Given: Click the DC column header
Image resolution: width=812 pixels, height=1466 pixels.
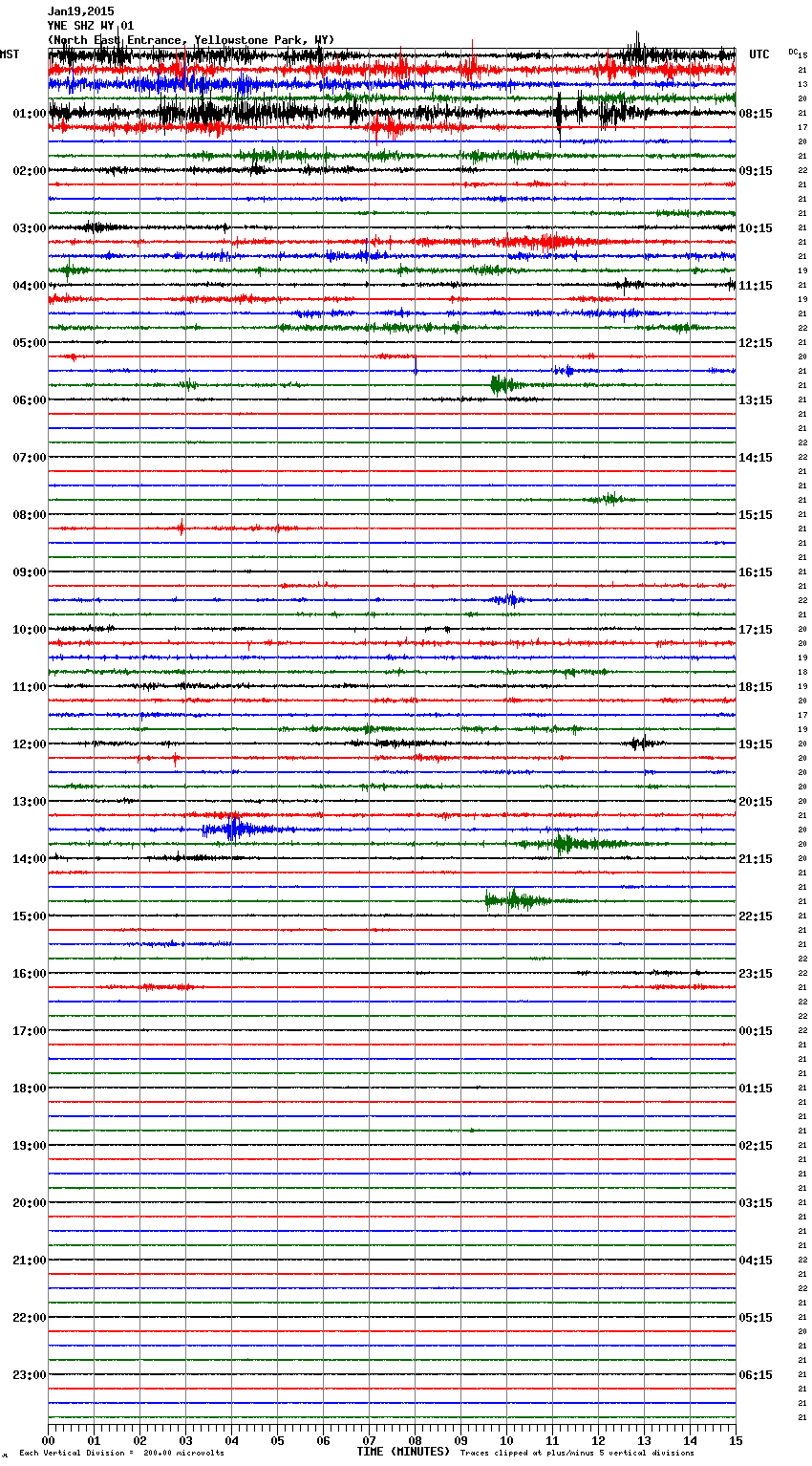Looking at the screenshot, I should [793, 52].
